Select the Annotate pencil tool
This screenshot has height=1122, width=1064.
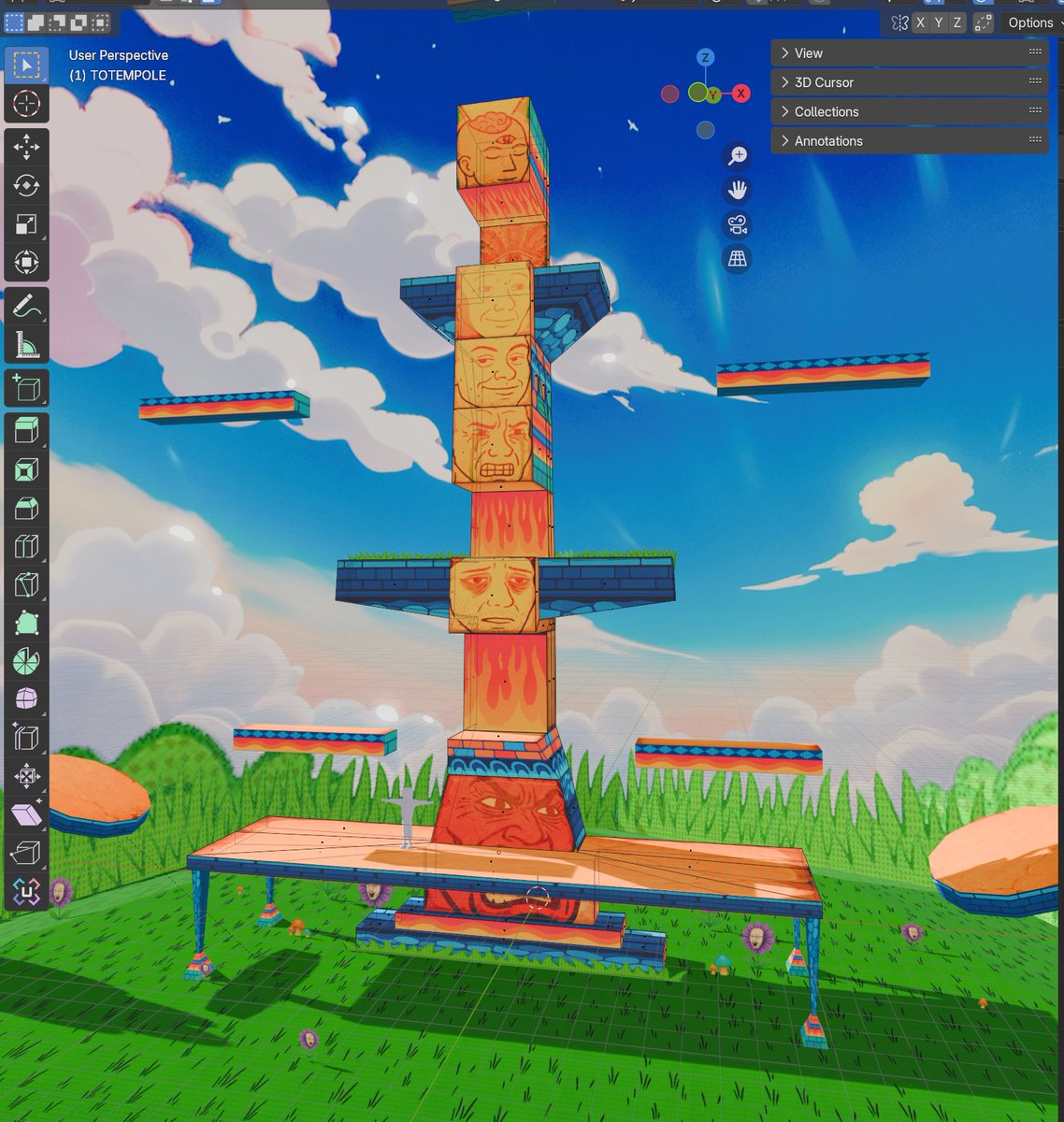26,307
